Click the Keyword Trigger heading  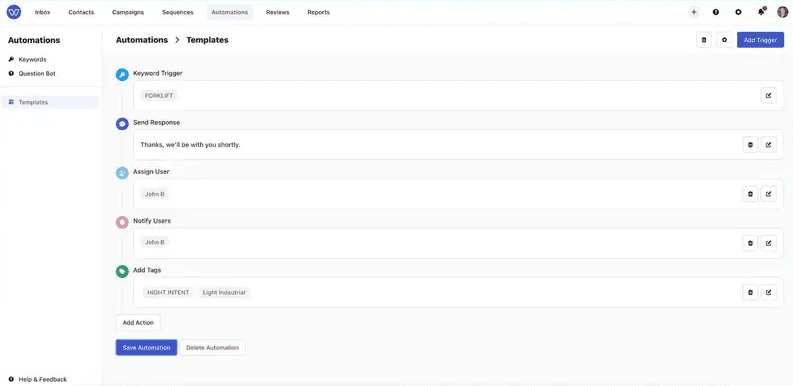coord(158,73)
